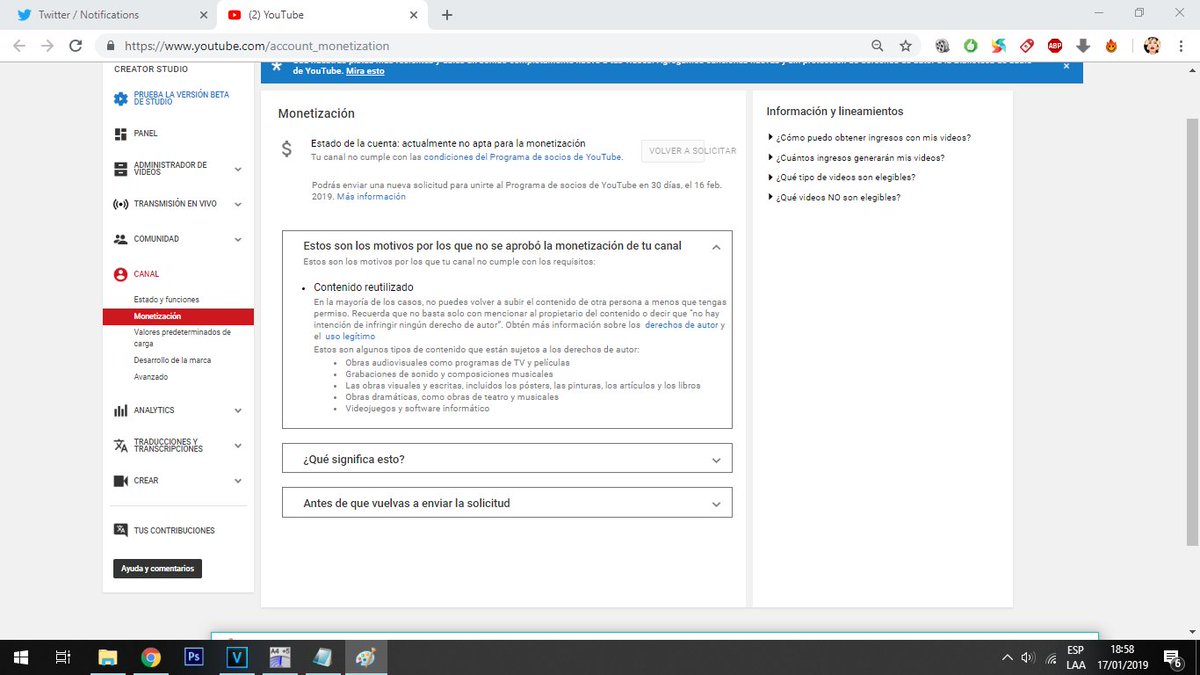
Task: Open Photoshop from the taskbar
Action: 194,657
